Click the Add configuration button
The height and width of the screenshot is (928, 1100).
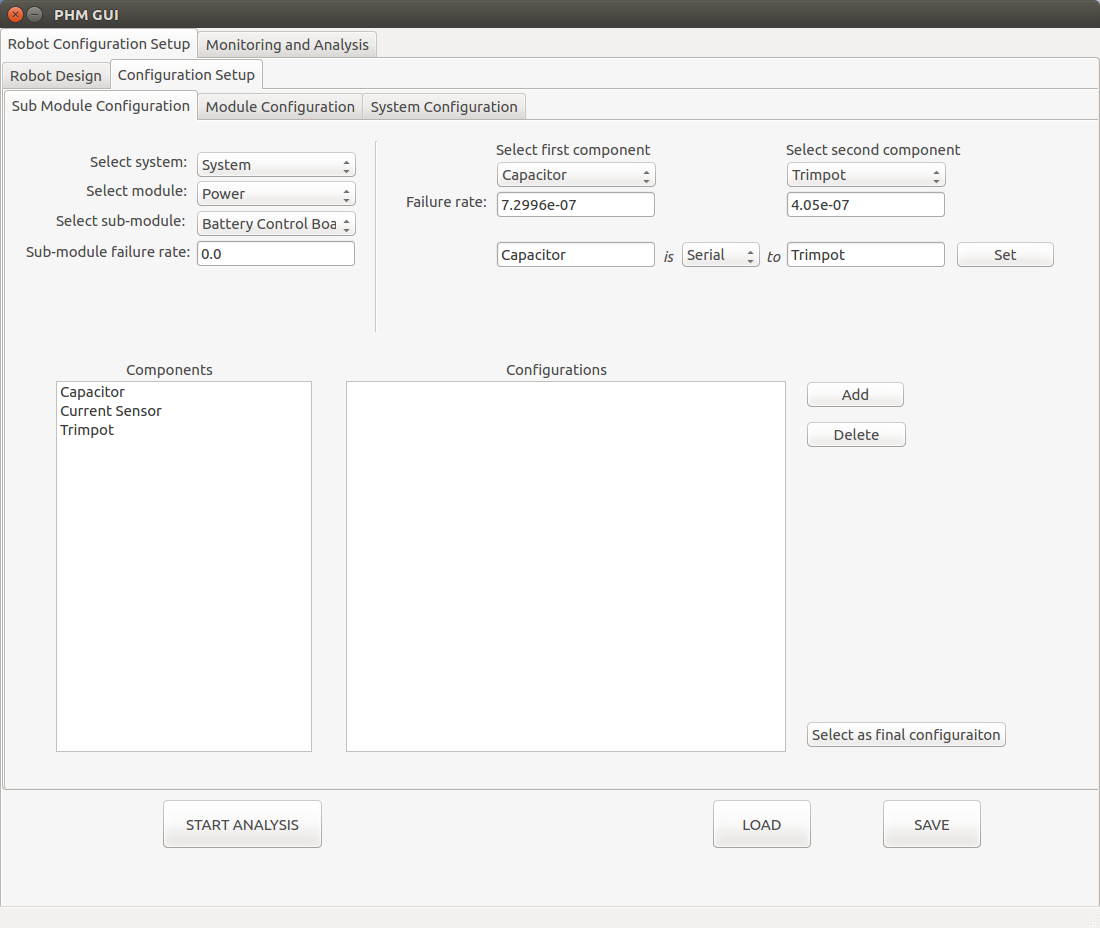pyautogui.click(x=855, y=394)
